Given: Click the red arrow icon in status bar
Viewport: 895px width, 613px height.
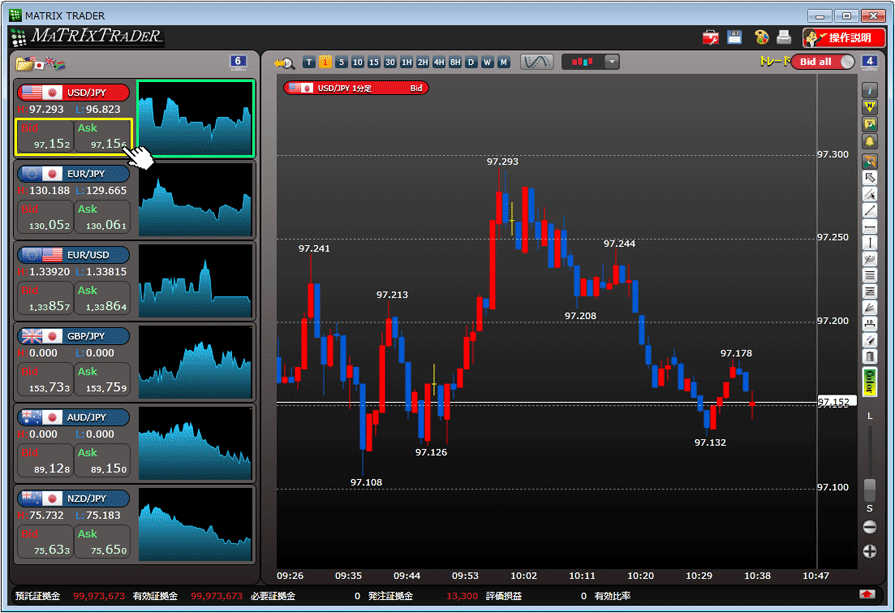Looking at the screenshot, I should pos(867,595).
